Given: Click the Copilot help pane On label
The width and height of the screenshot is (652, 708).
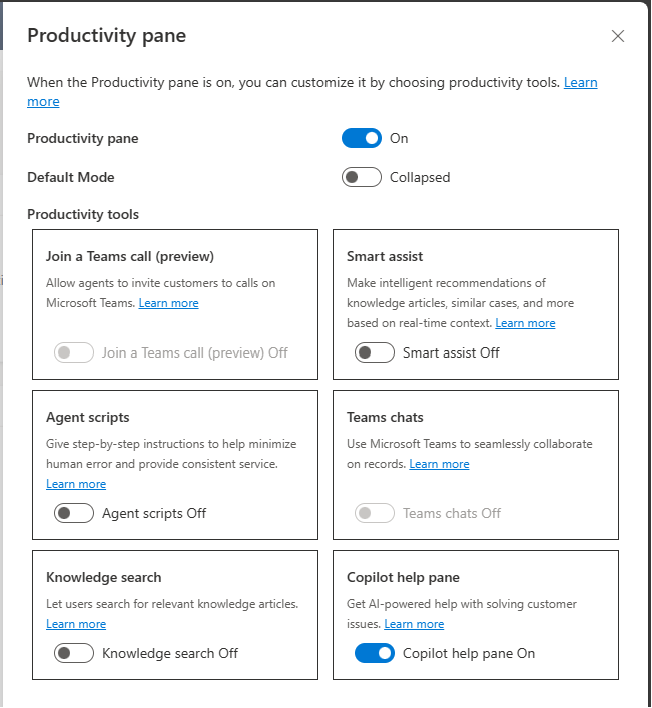Looking at the screenshot, I should (469, 653).
